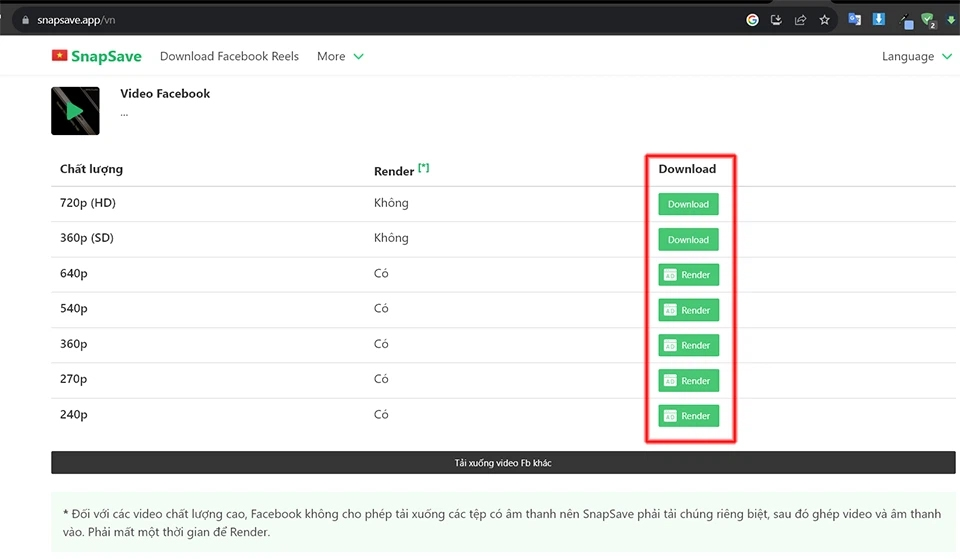
Task: Click the install app icon in address bar
Action: (777, 19)
